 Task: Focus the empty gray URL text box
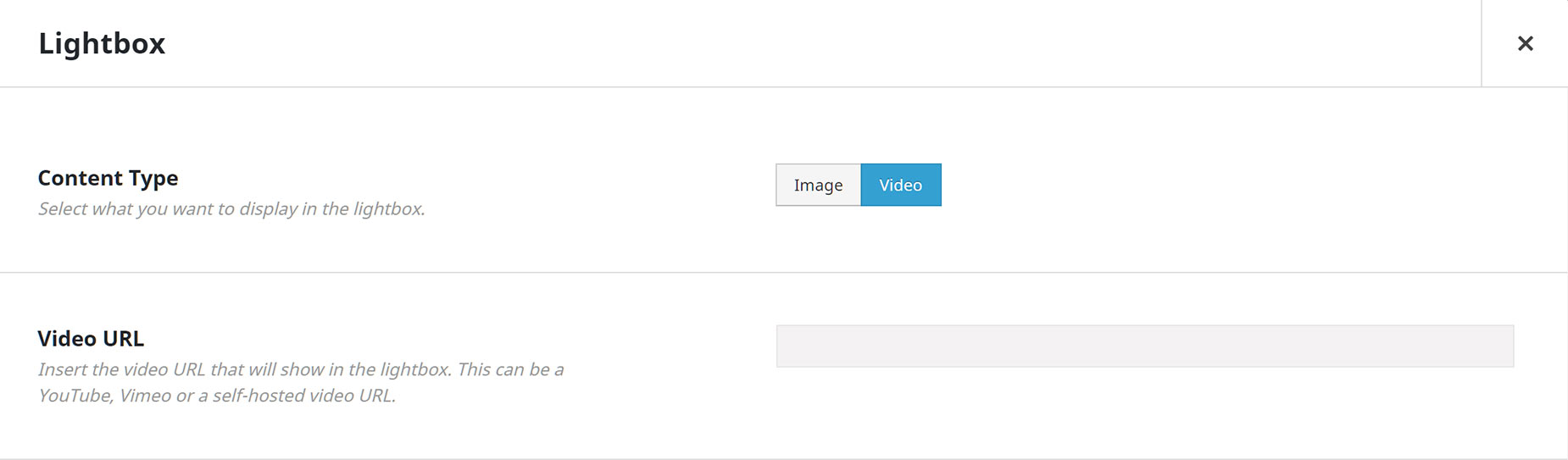[1145, 346]
